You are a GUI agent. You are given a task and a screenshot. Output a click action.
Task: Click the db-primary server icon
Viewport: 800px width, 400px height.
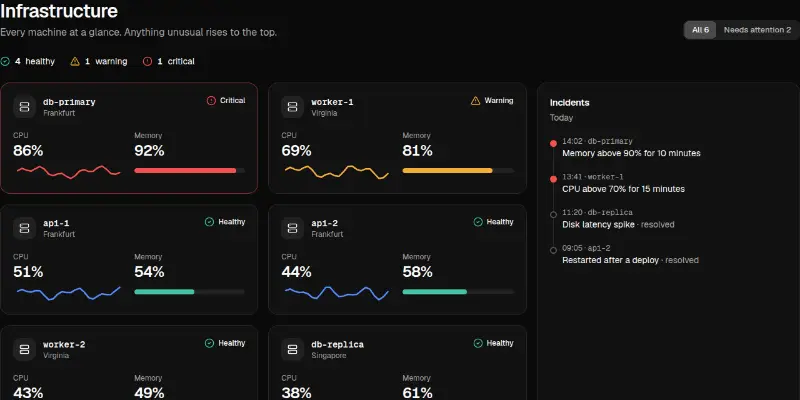tap(24, 107)
